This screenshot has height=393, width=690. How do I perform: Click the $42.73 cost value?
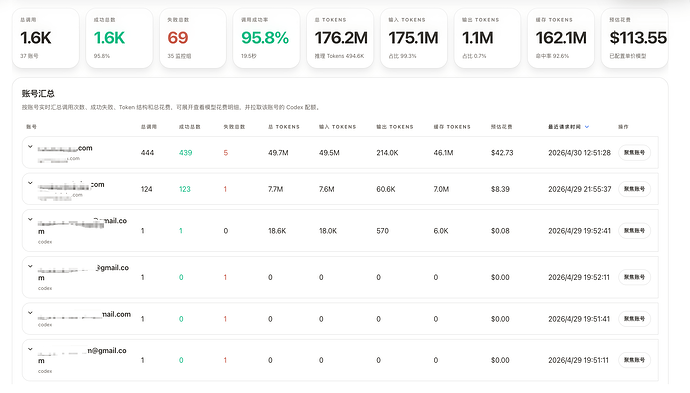pos(502,153)
